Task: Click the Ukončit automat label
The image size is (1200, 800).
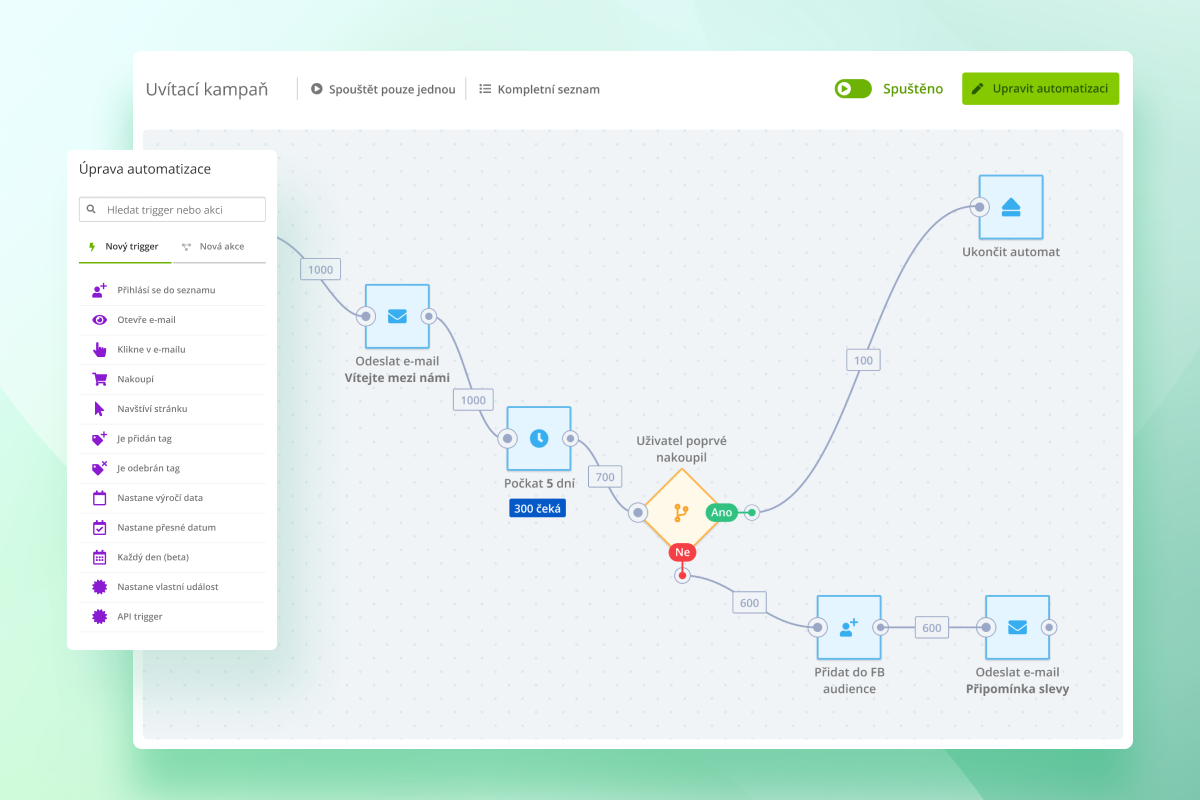Action: [x=1011, y=252]
